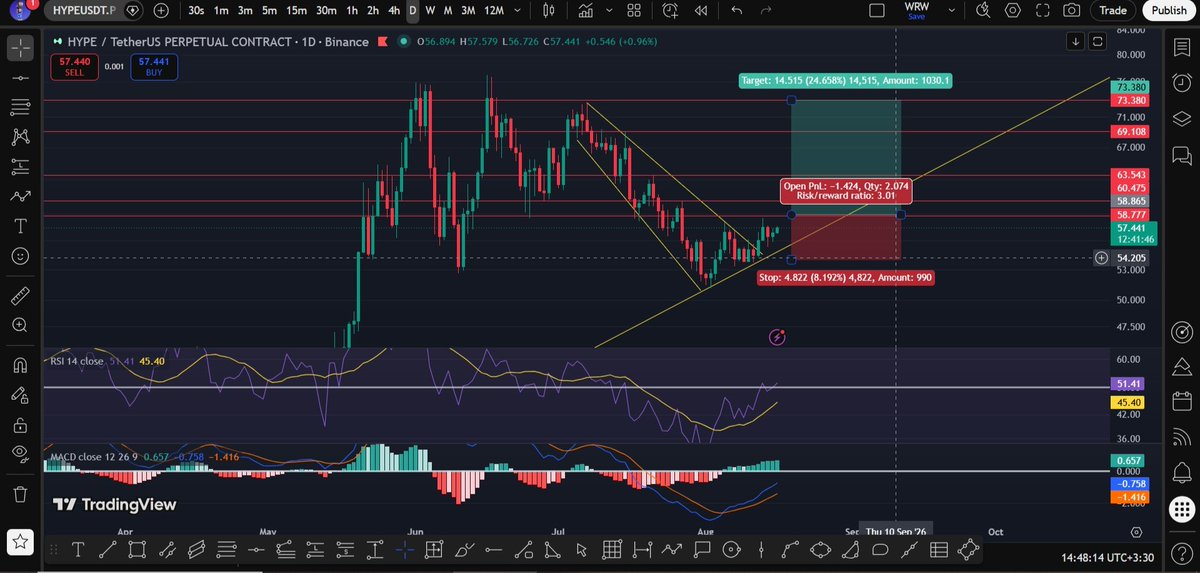Toggle magnet mode in left sidebar
Screen dimensions: 1200x573
coord(20,365)
